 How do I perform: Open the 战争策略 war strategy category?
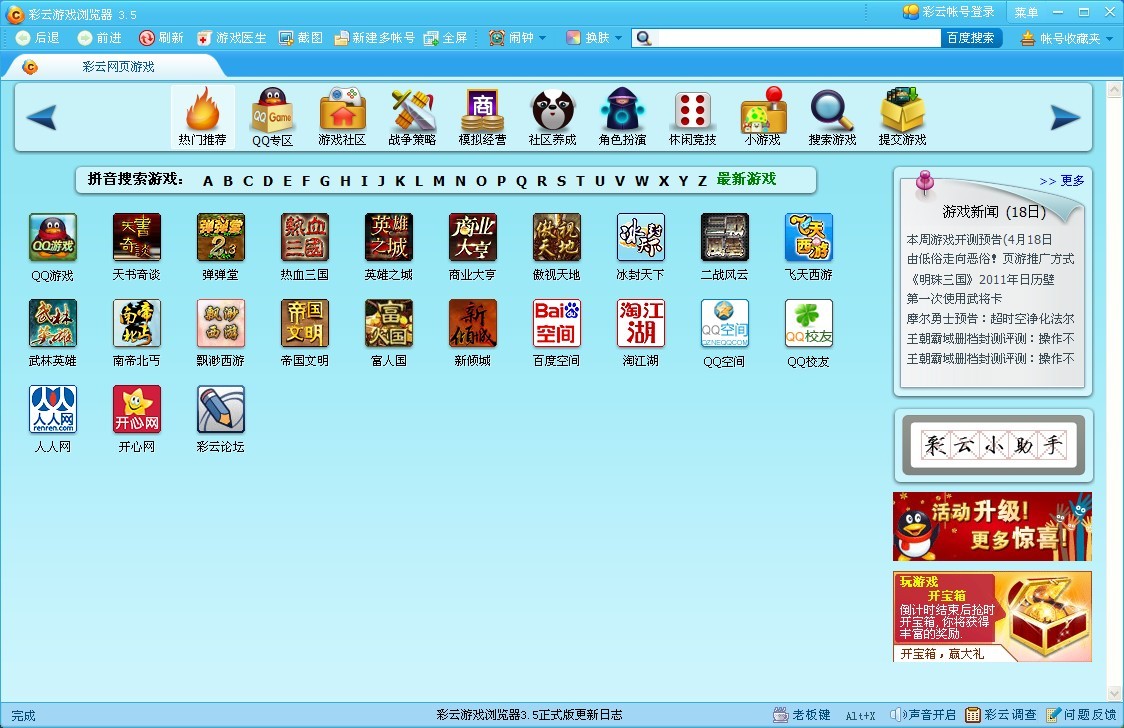[x=412, y=117]
